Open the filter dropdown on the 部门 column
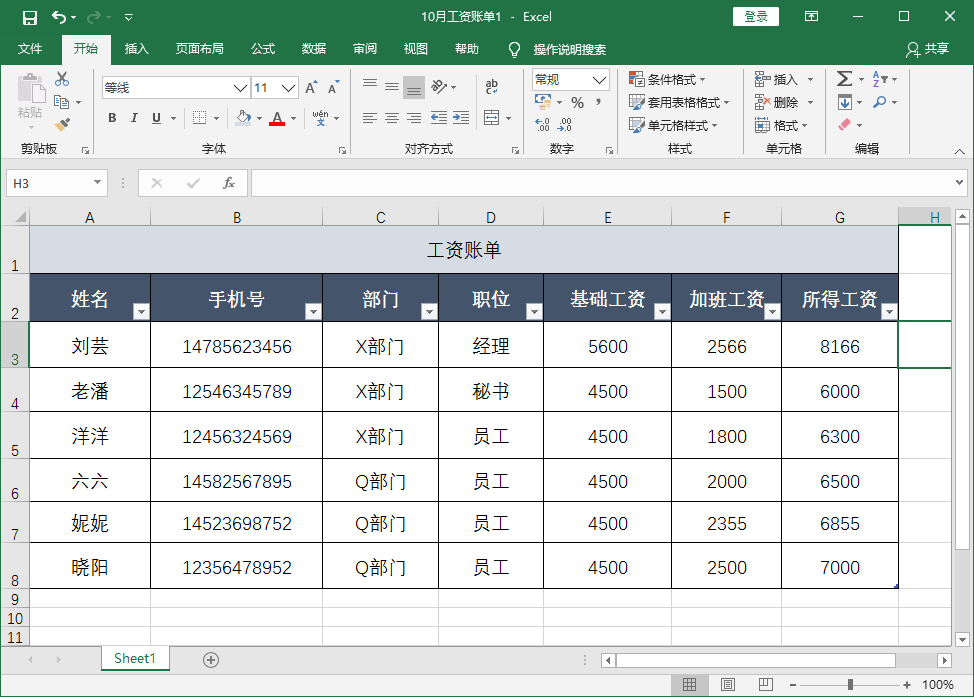Screen dimensions: 974x697 (x=430, y=312)
